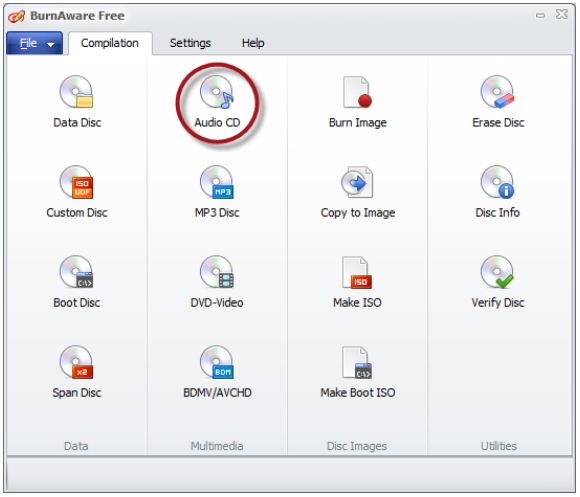Open the Copy to Image tool
Image resolution: width=580 pixels, height=497 pixels.
tap(358, 192)
